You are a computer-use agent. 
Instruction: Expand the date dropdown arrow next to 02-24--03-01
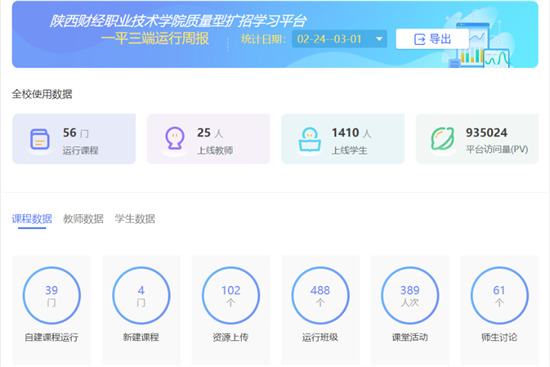[379, 39]
